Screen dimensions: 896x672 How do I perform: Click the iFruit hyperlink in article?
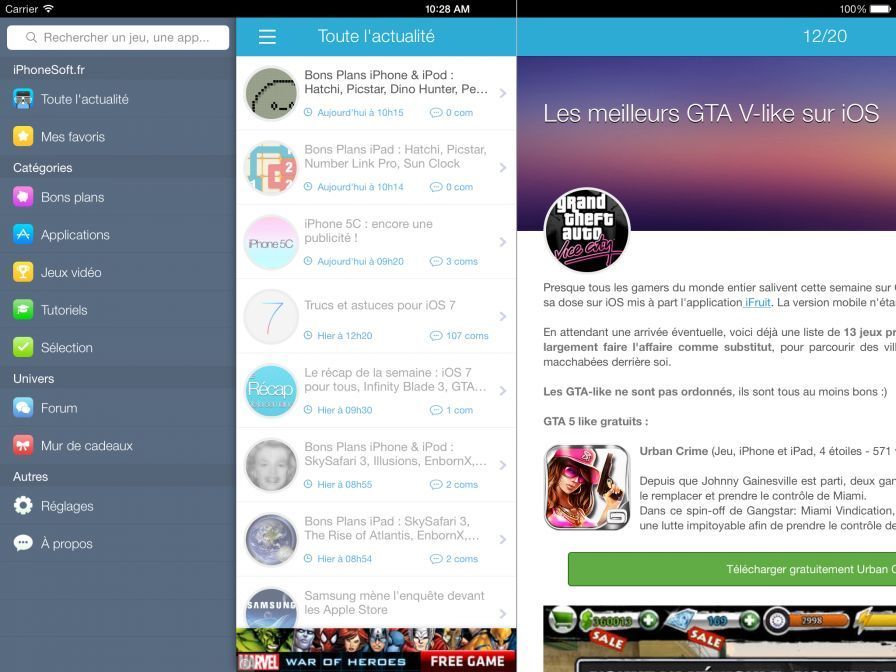click(757, 302)
